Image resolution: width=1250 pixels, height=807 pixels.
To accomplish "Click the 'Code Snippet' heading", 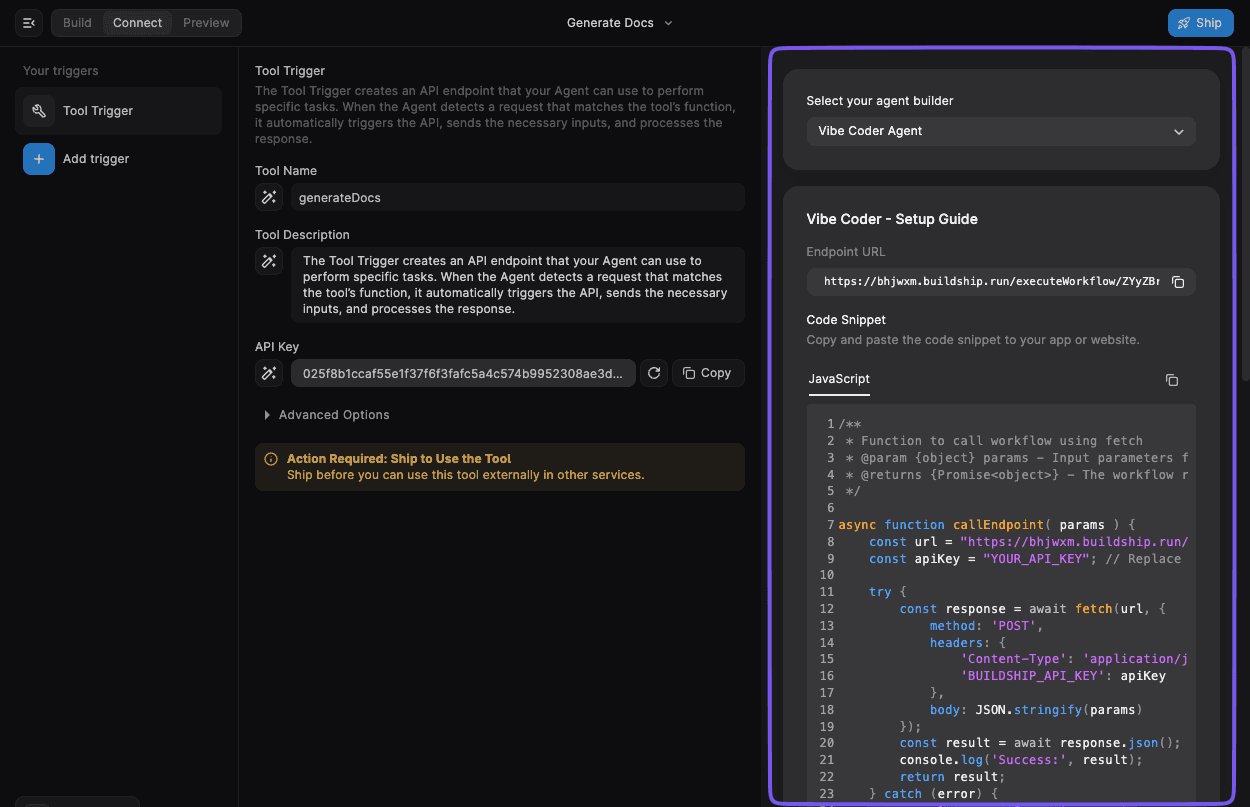I will (x=846, y=320).
